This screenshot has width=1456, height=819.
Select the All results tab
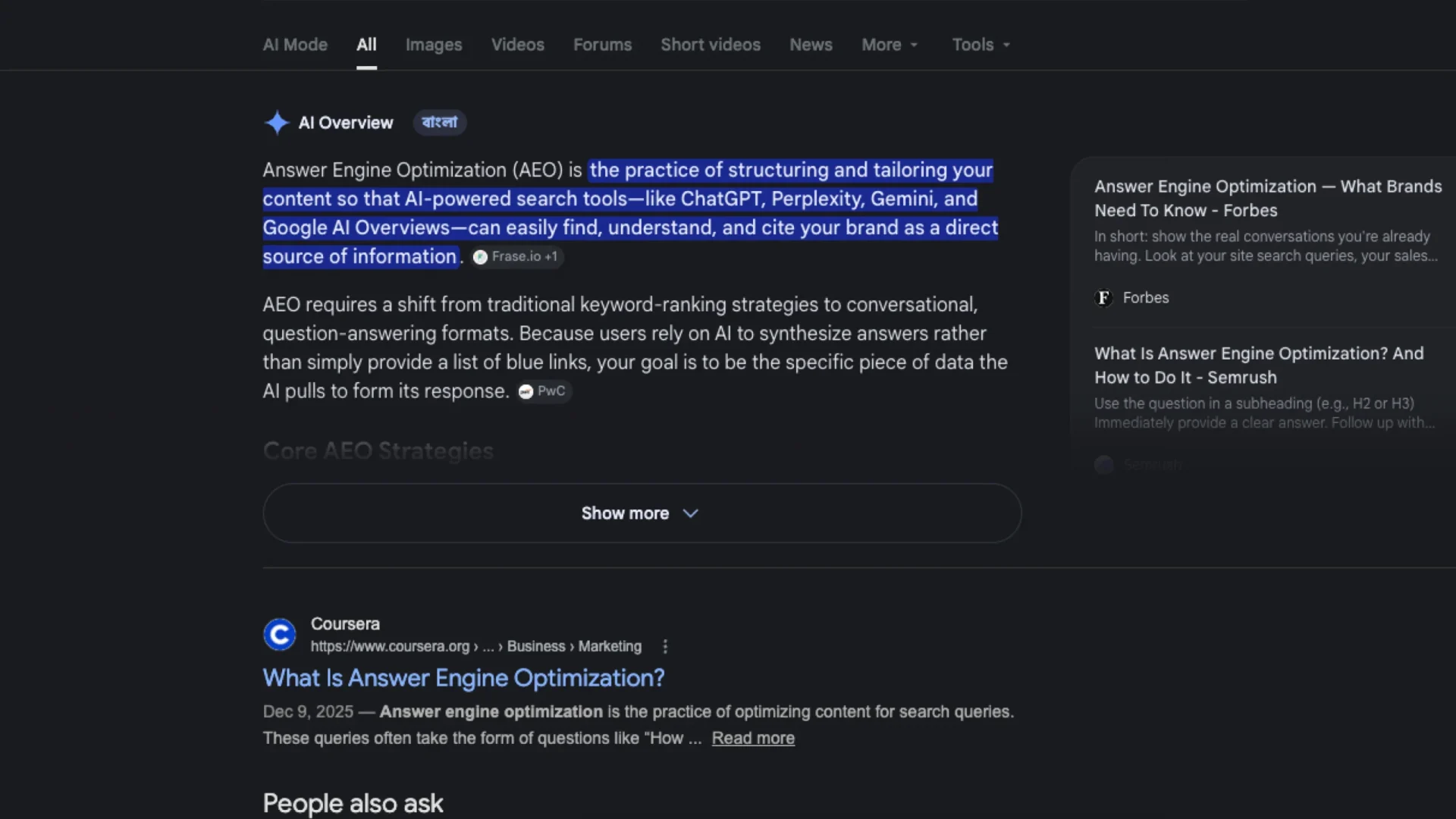click(367, 45)
